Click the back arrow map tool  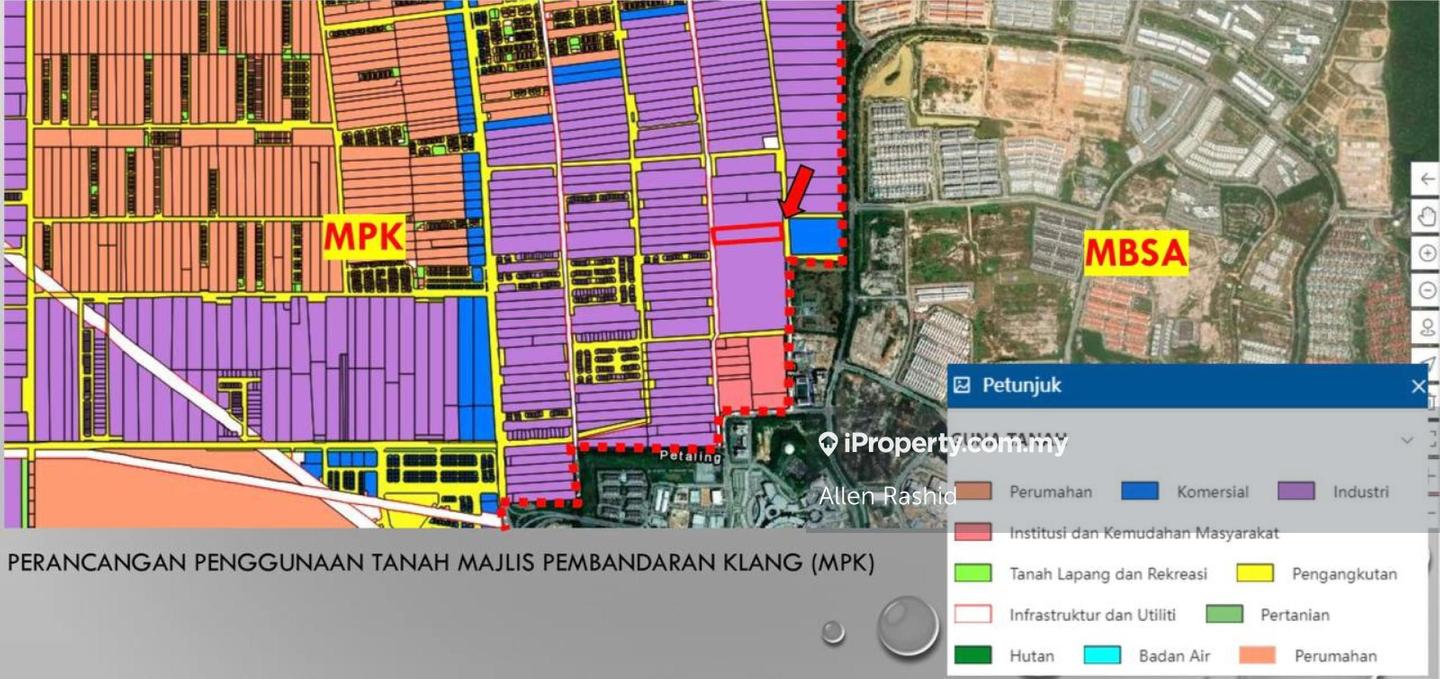click(x=1427, y=180)
